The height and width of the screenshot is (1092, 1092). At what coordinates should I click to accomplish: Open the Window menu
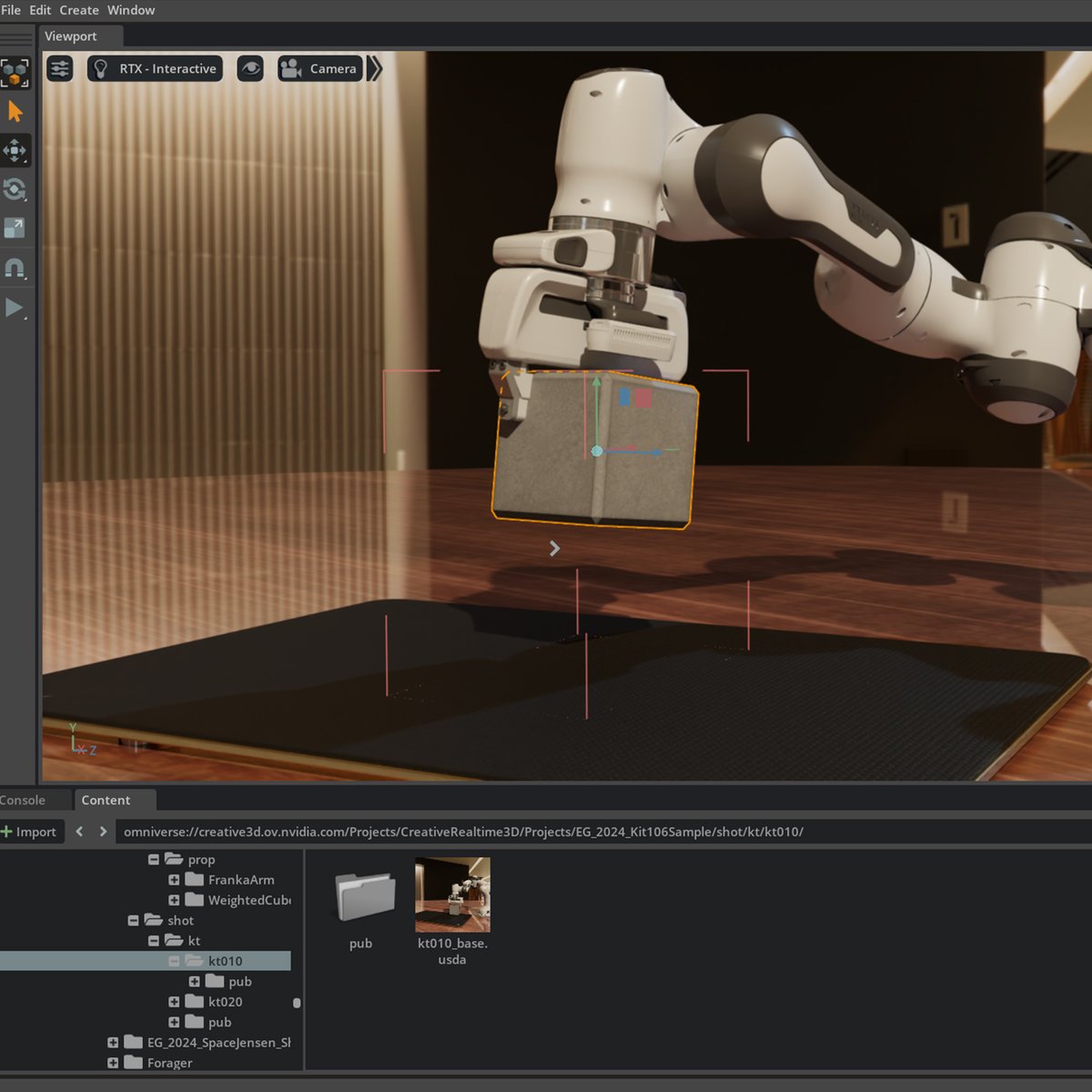pos(131,10)
